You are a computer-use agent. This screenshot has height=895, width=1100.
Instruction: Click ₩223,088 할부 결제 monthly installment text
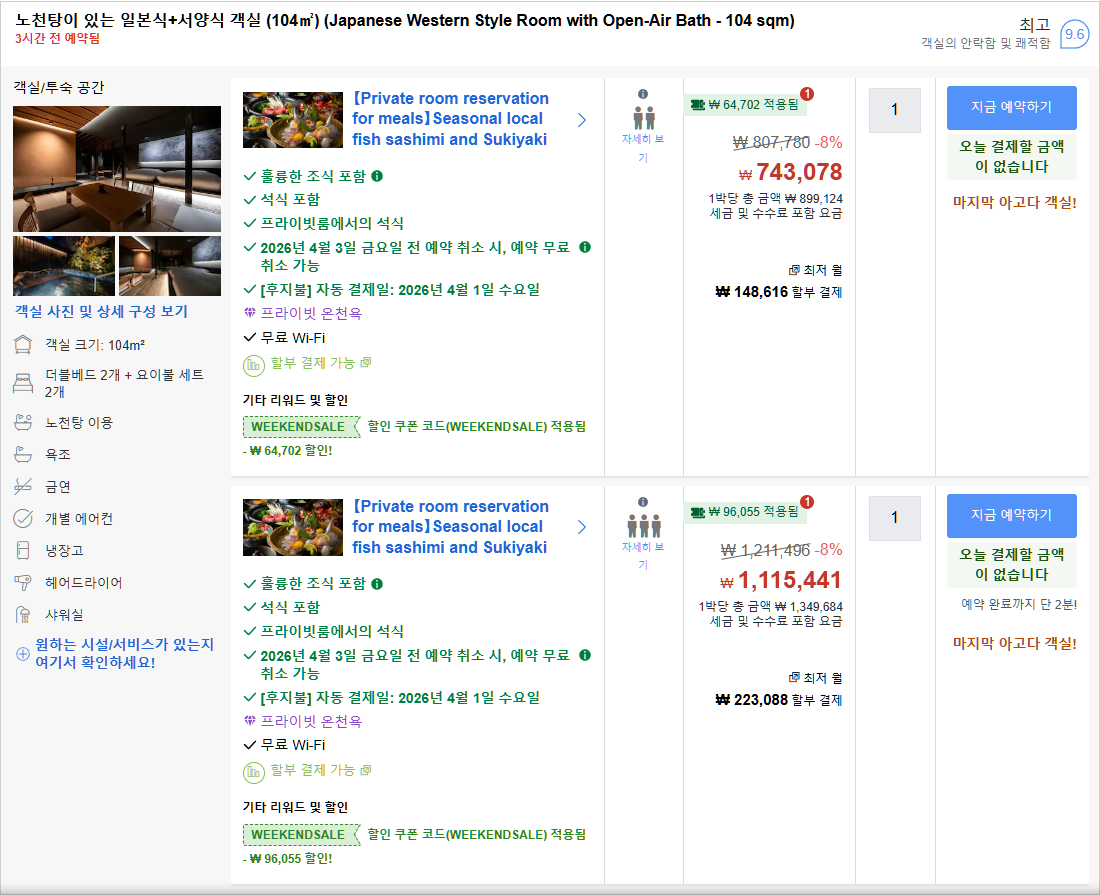[779, 700]
